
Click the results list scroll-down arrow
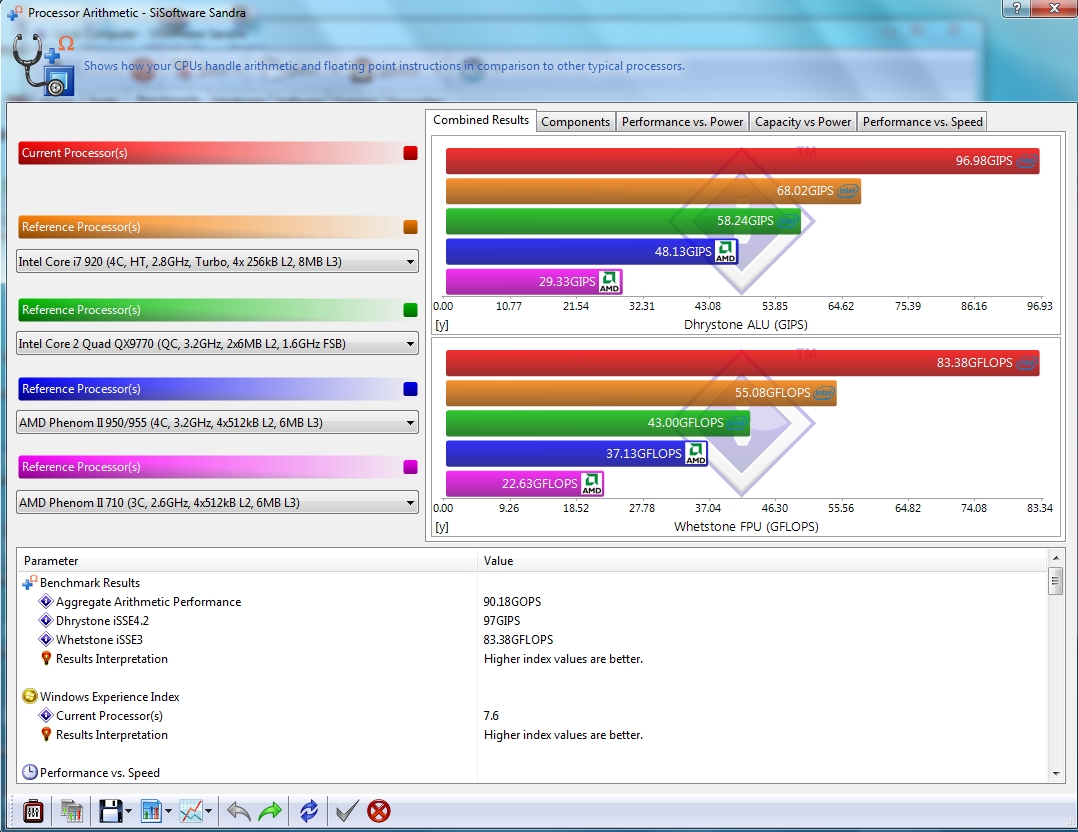(1055, 774)
